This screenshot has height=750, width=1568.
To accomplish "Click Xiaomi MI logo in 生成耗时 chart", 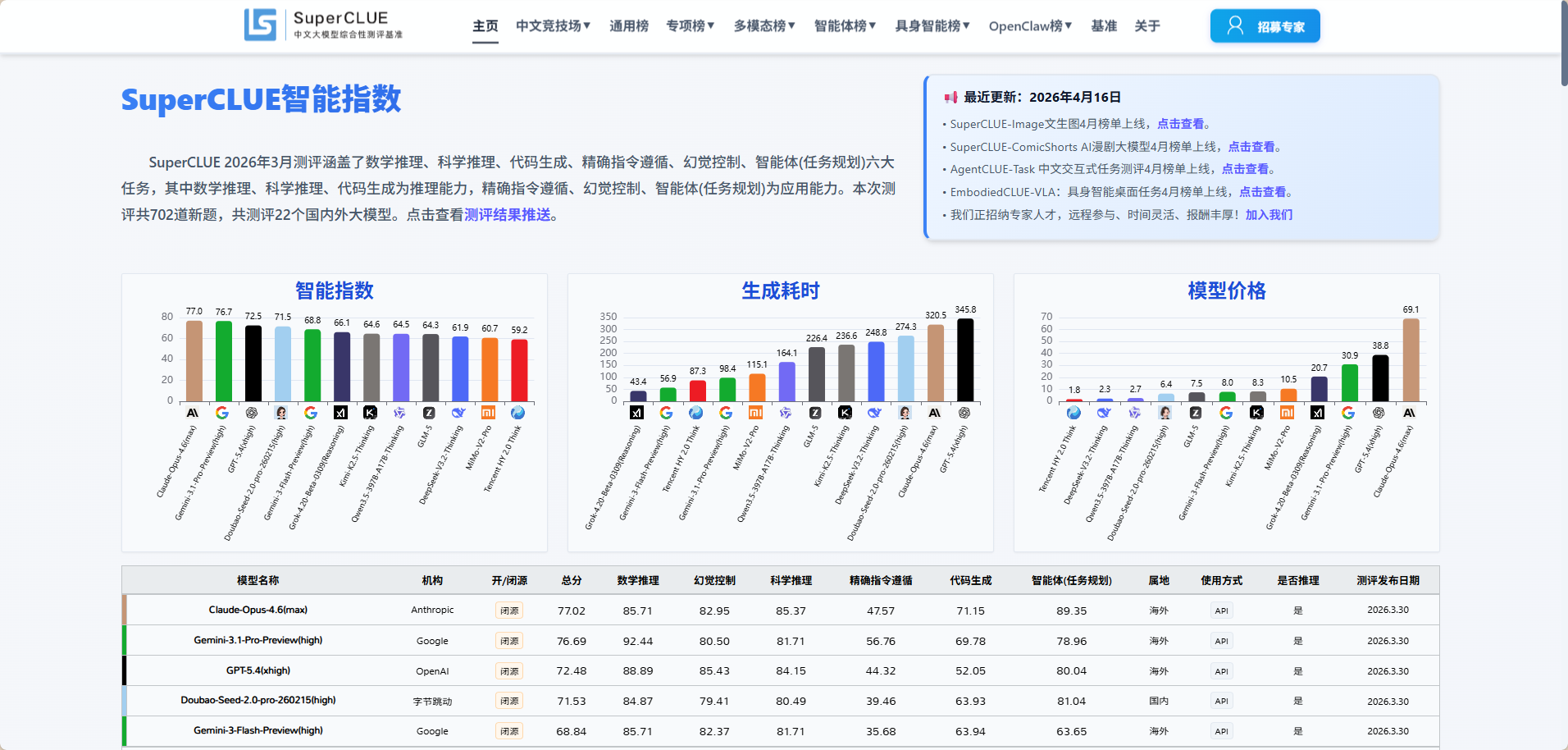I will point(756,413).
